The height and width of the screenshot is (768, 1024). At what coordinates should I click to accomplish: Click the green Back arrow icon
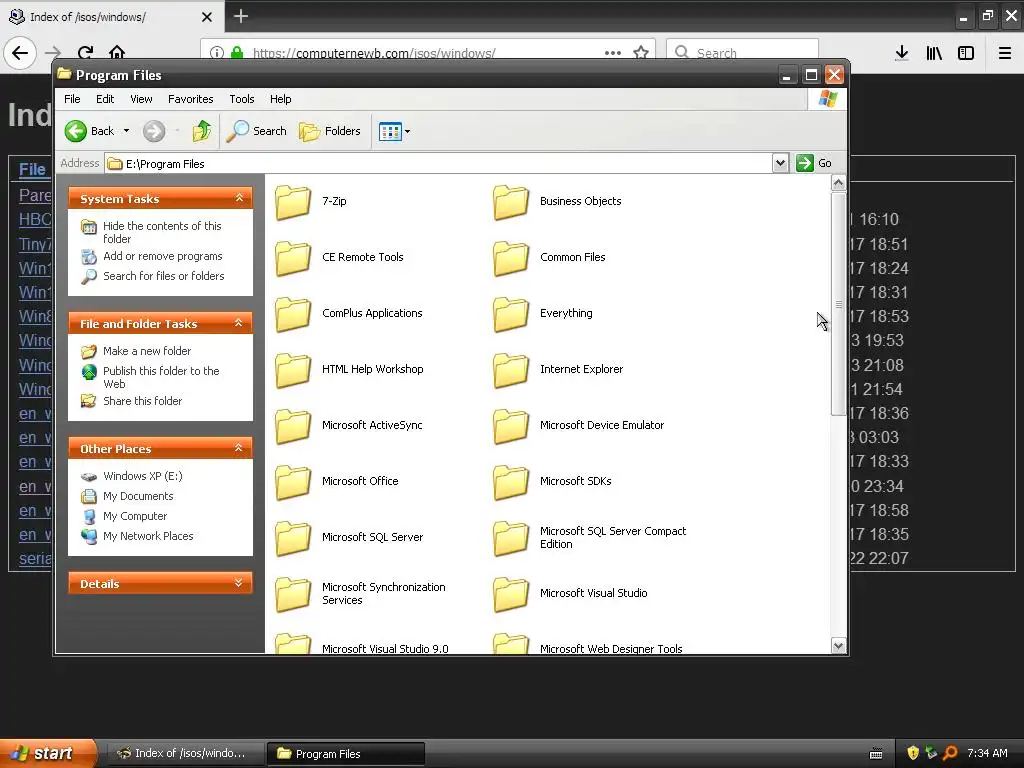(x=76, y=131)
